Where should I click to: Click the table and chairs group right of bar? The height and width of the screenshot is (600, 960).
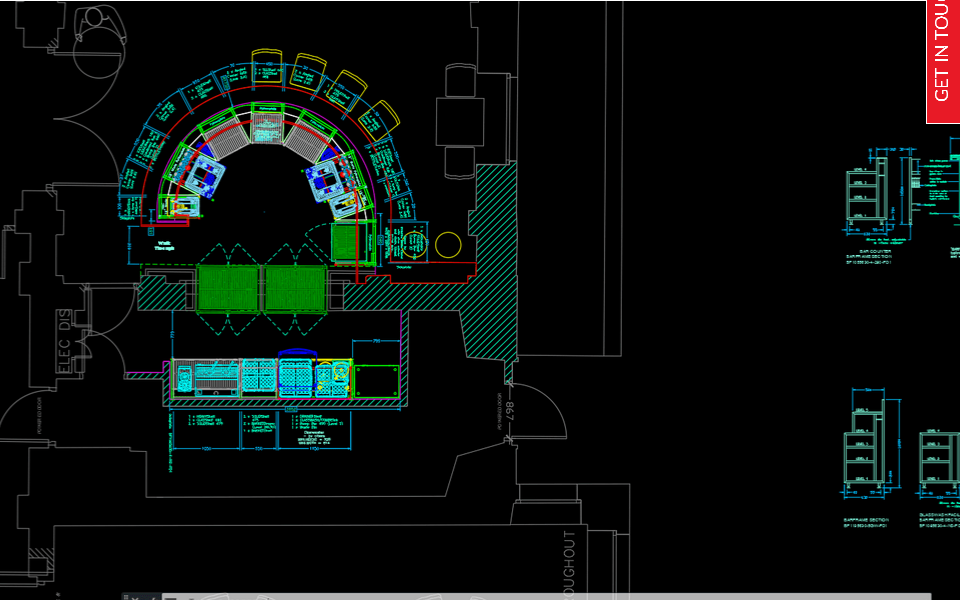[460, 119]
